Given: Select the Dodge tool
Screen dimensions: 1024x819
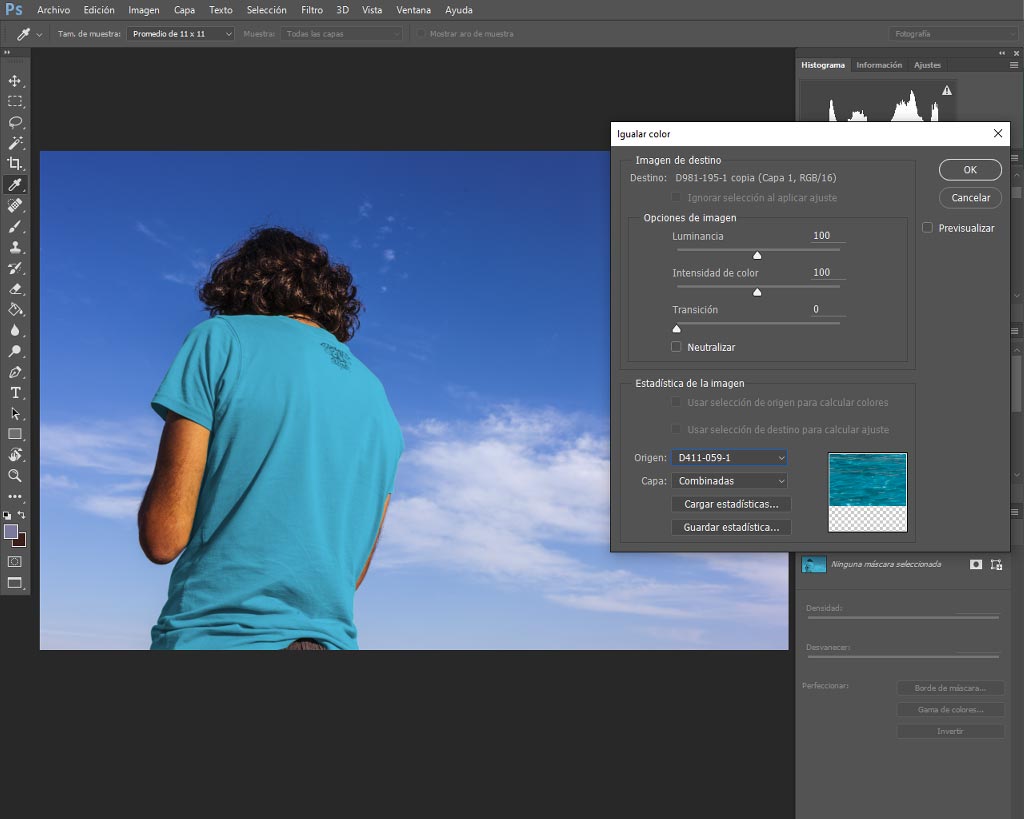Looking at the screenshot, I should (x=14, y=351).
